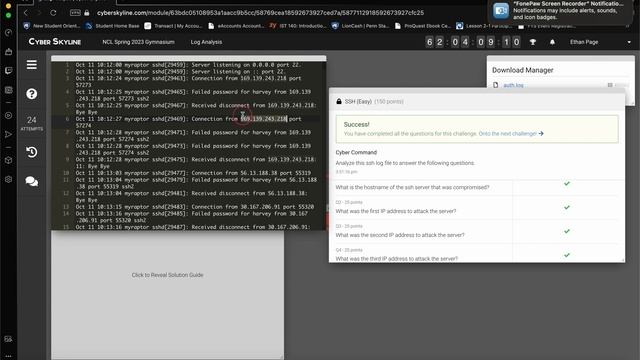Open the Student Home Base bookmark
Screen dimensions: 640x360
click(x=113, y=26)
